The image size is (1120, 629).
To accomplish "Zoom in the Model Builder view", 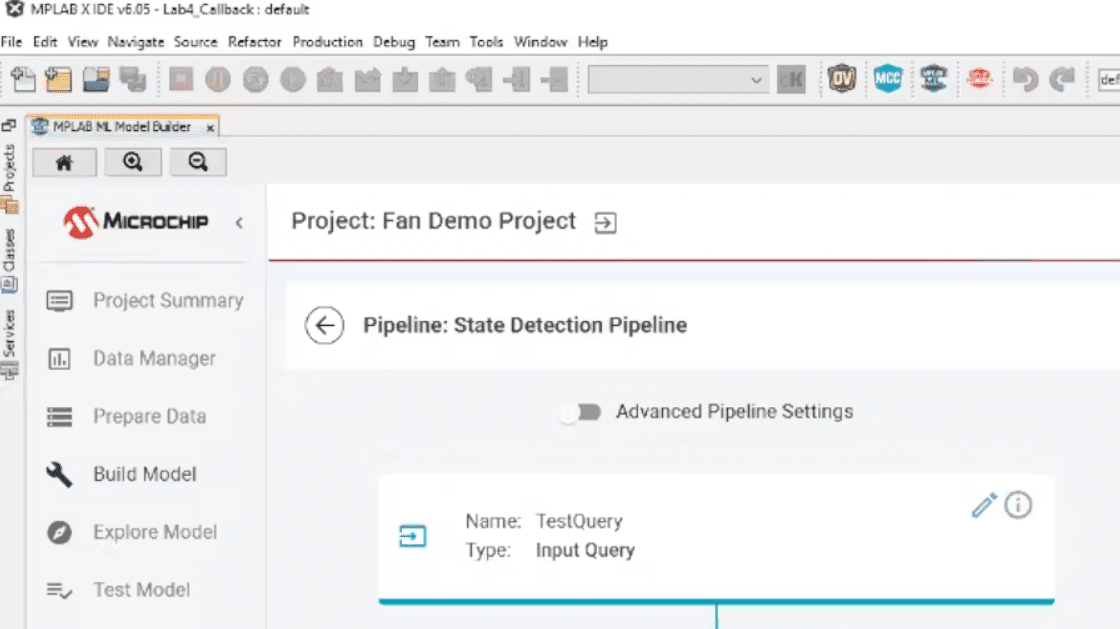I will pyautogui.click(x=133, y=163).
